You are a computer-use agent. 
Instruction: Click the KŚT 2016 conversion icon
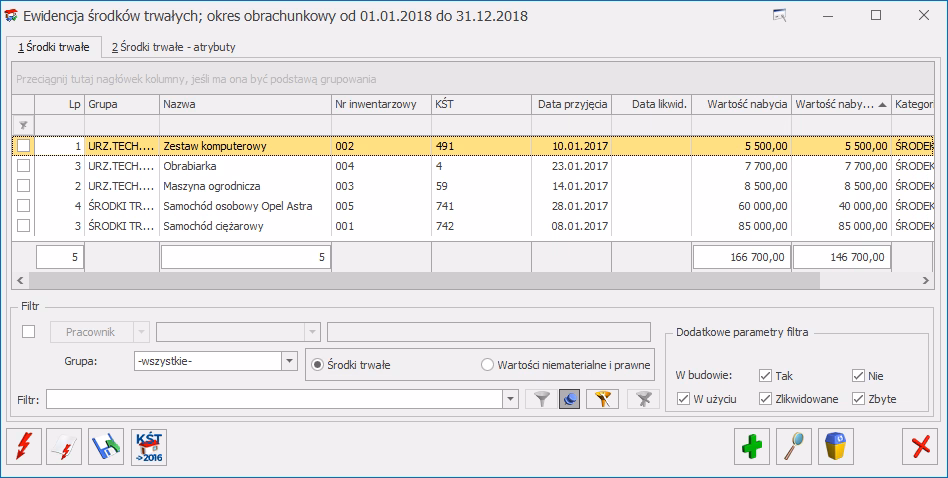tap(148, 446)
